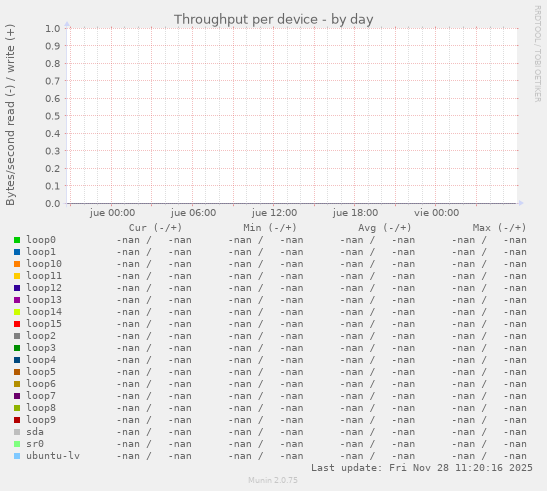Click the vie 00:00 time axis label
Screen dimensions: 547x491
tap(436, 213)
